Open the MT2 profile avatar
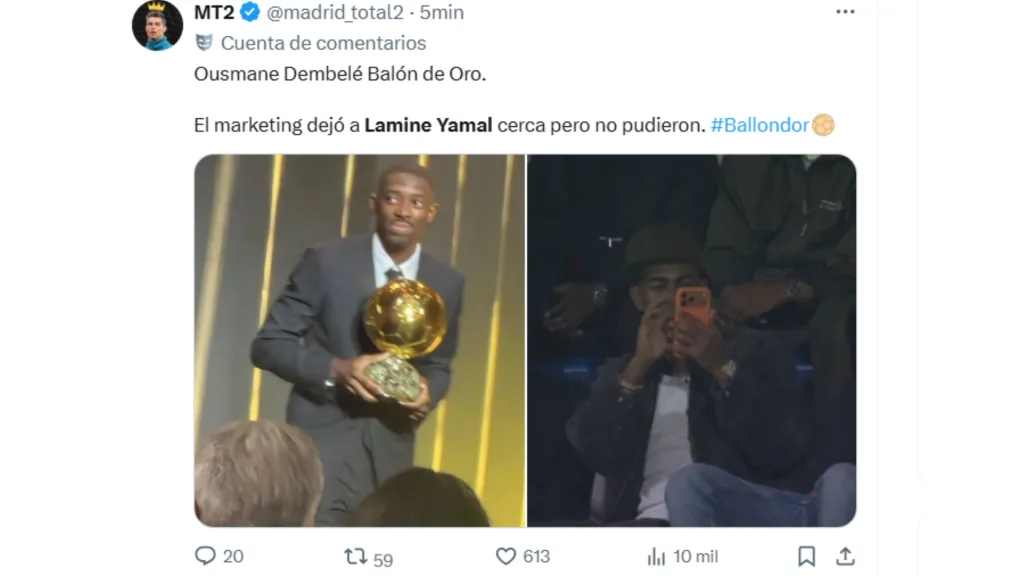The width and height of the screenshot is (1024, 576). click(x=158, y=25)
